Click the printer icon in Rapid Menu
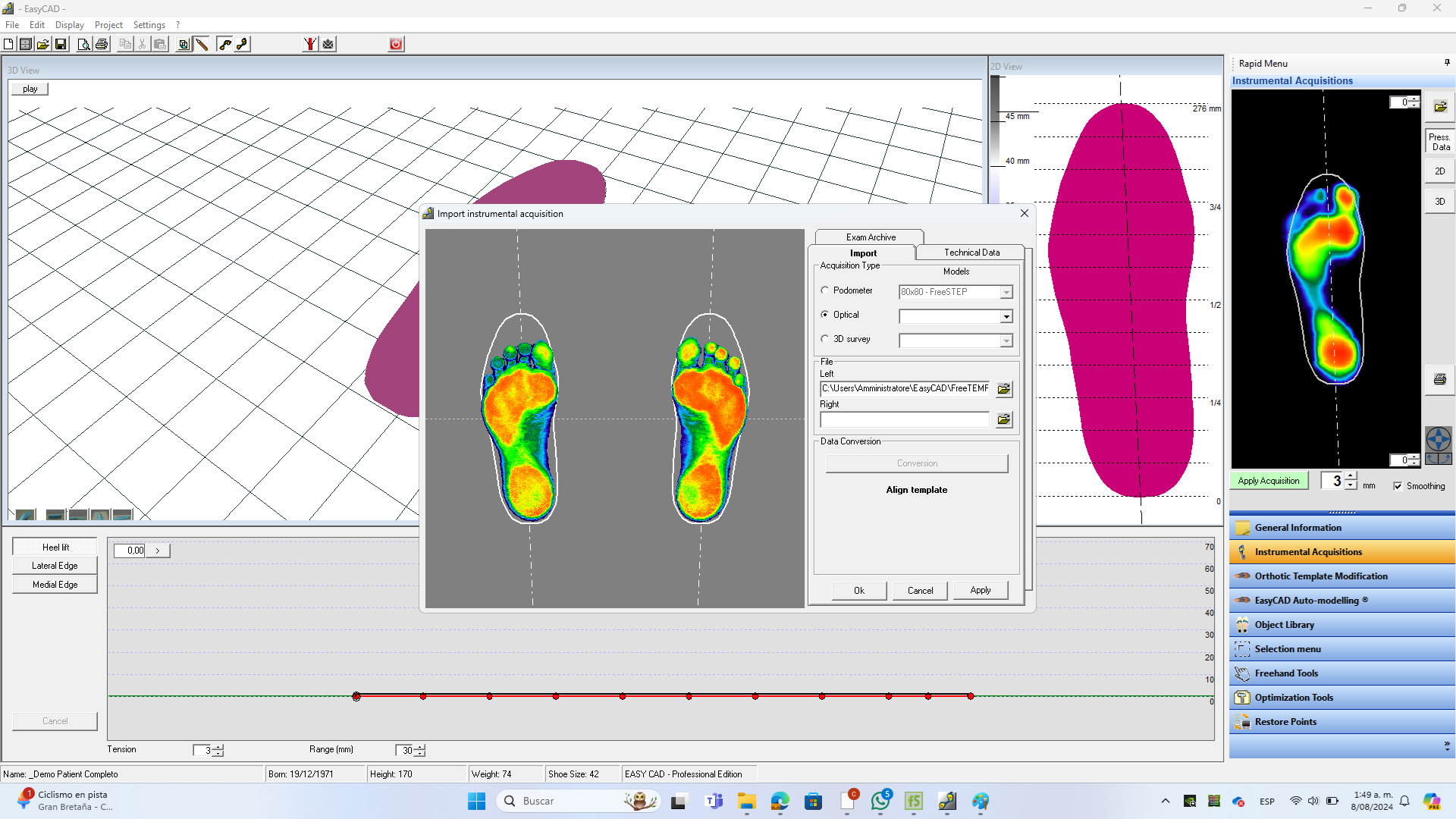Image resolution: width=1456 pixels, height=819 pixels. (x=1439, y=379)
